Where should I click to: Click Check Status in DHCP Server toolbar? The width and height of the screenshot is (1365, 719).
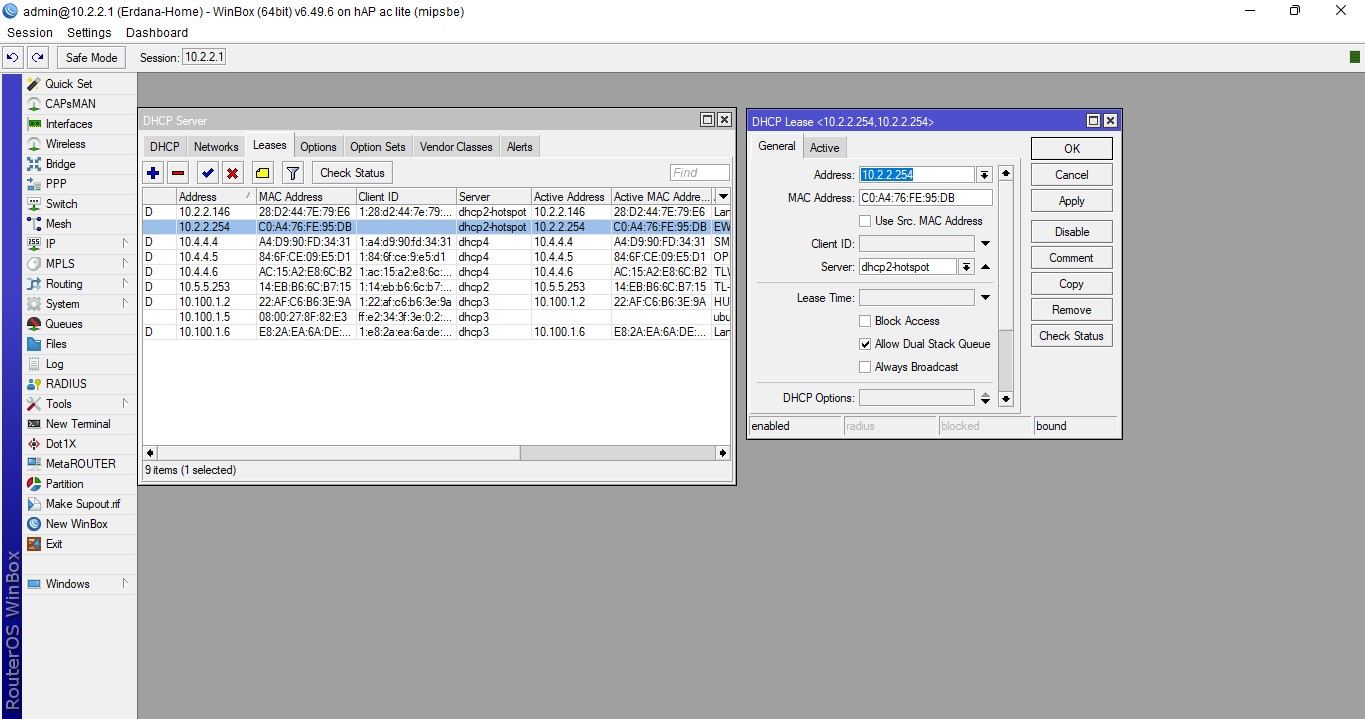point(352,173)
